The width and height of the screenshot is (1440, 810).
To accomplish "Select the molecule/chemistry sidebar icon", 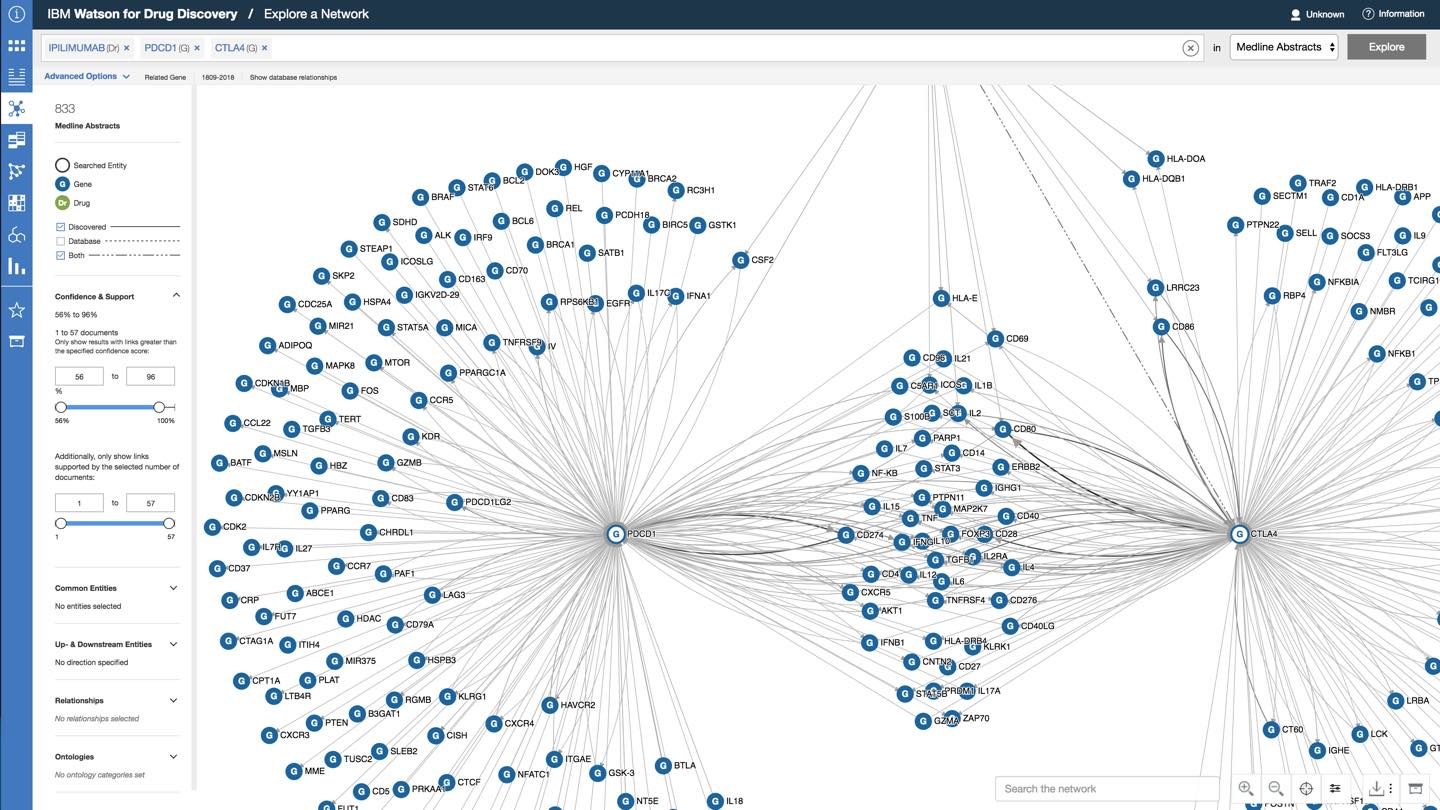I will [x=16, y=235].
